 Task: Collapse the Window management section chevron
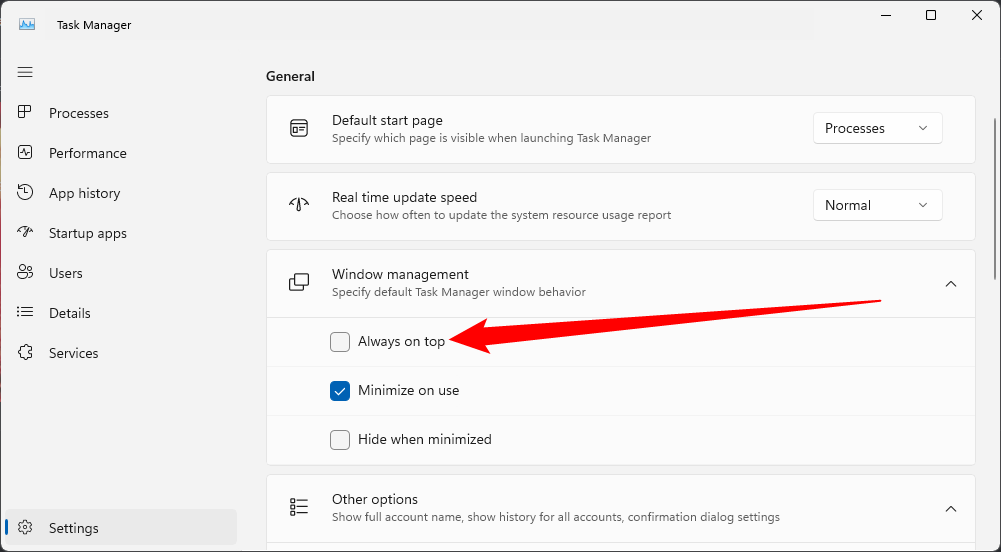coord(951,283)
